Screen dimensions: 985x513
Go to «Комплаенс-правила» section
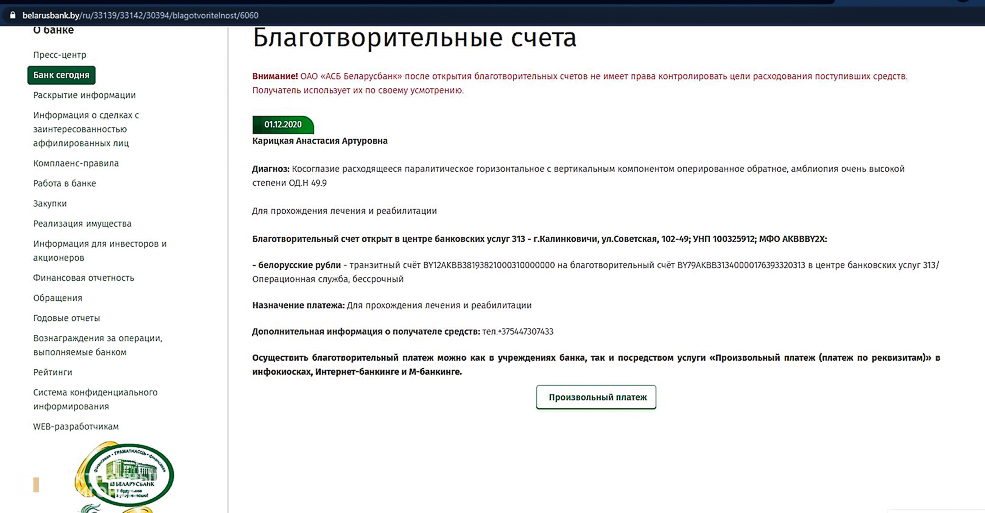coord(76,163)
